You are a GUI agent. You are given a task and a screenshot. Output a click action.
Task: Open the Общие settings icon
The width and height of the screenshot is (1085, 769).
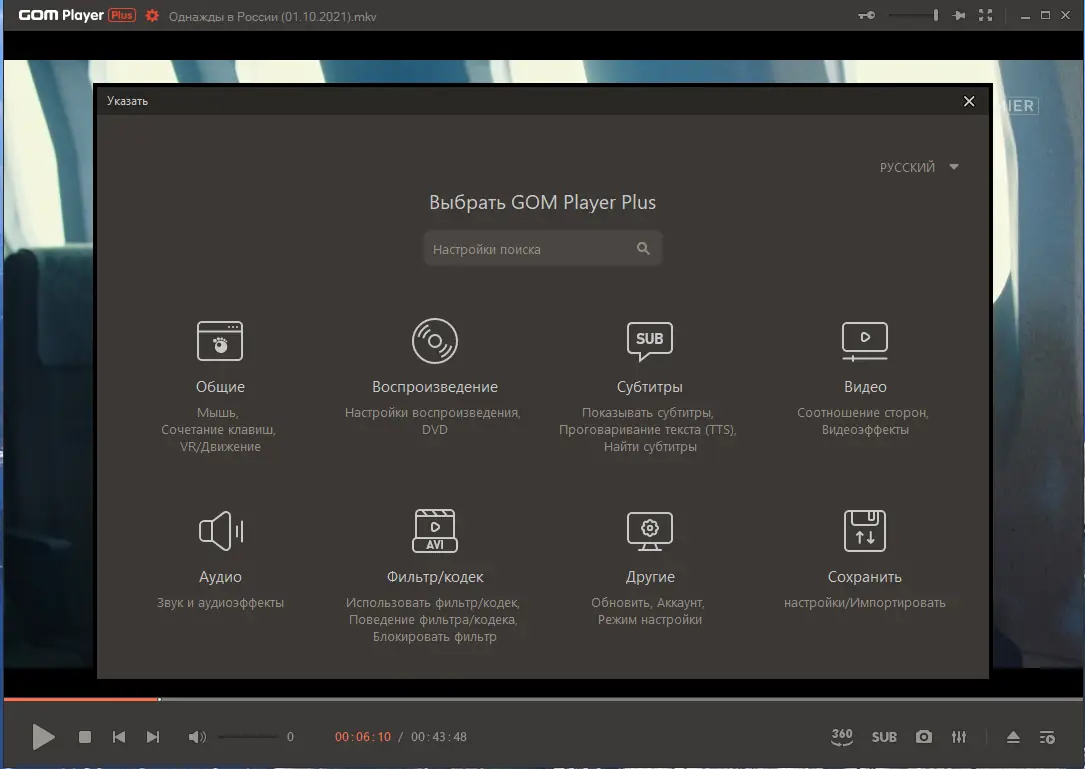(220, 341)
